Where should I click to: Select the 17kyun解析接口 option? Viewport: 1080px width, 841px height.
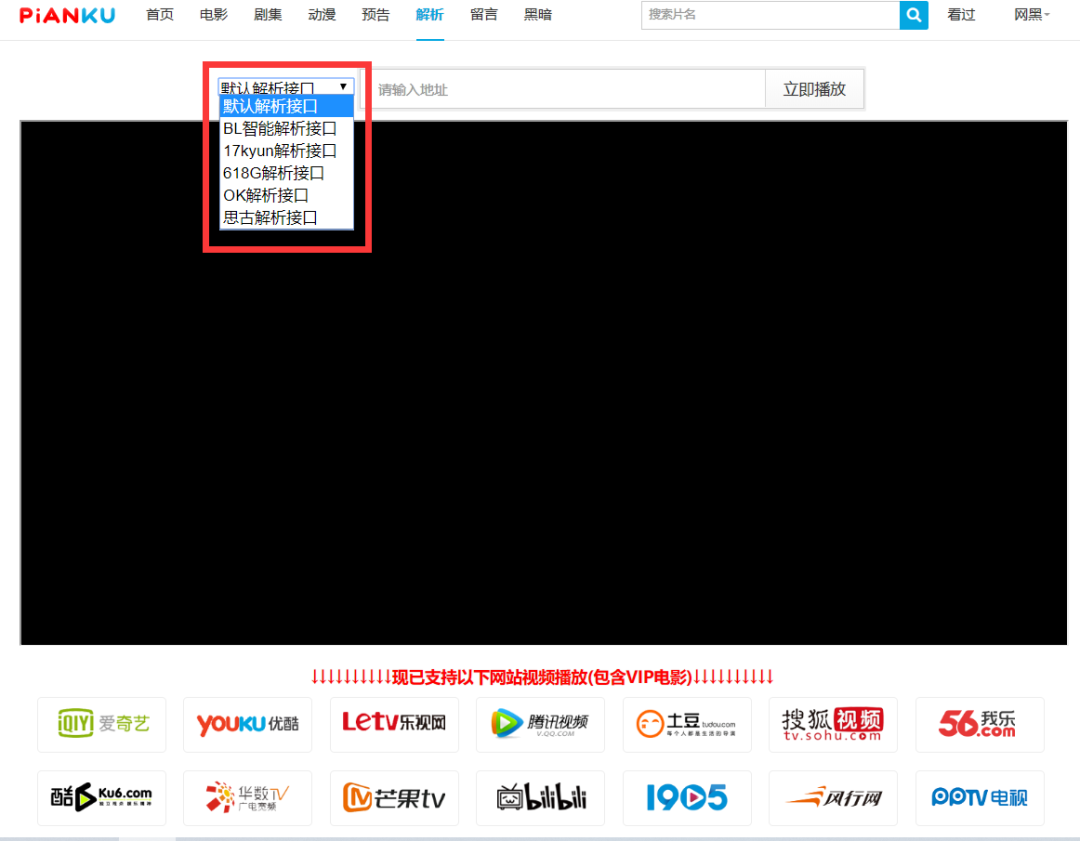280,151
